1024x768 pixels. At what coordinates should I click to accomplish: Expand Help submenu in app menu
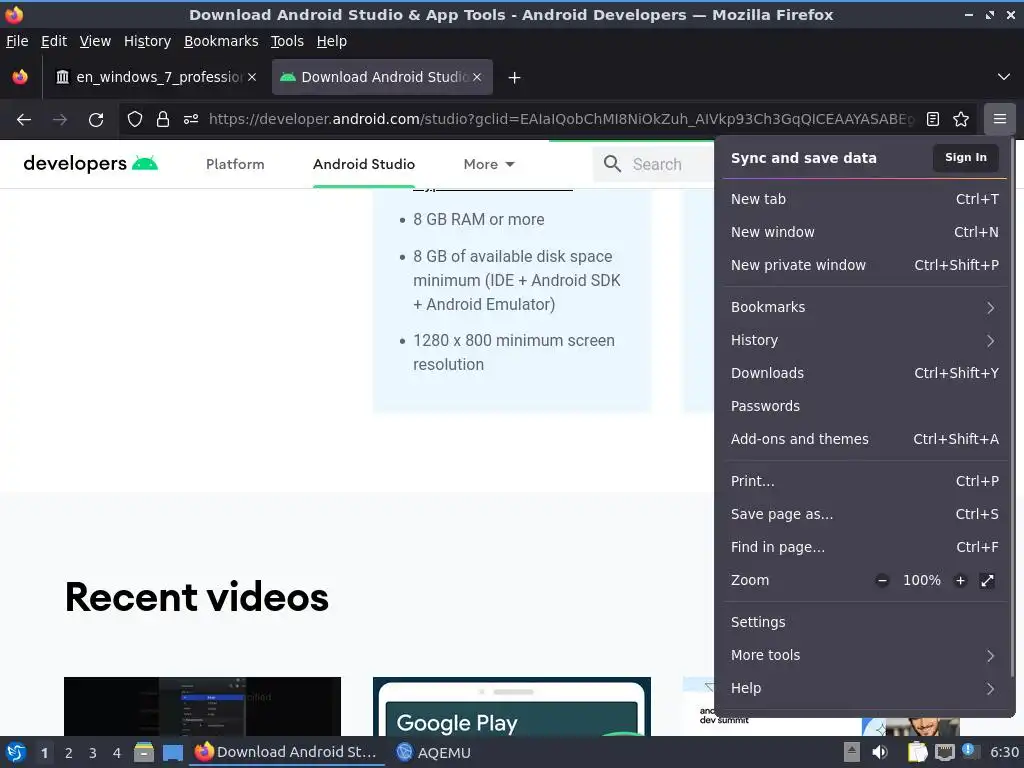point(865,688)
